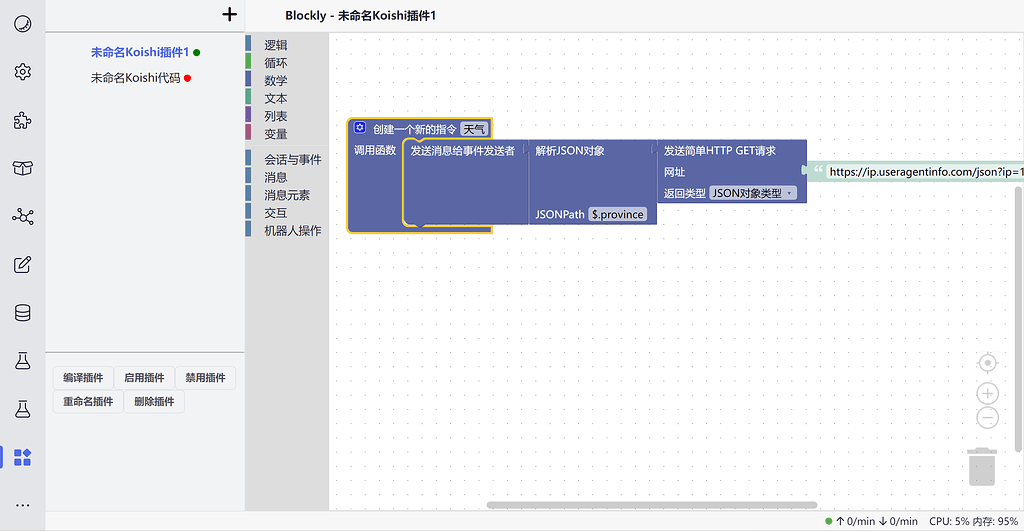
Task: Click the 删除插件 button
Action: [x=154, y=402]
